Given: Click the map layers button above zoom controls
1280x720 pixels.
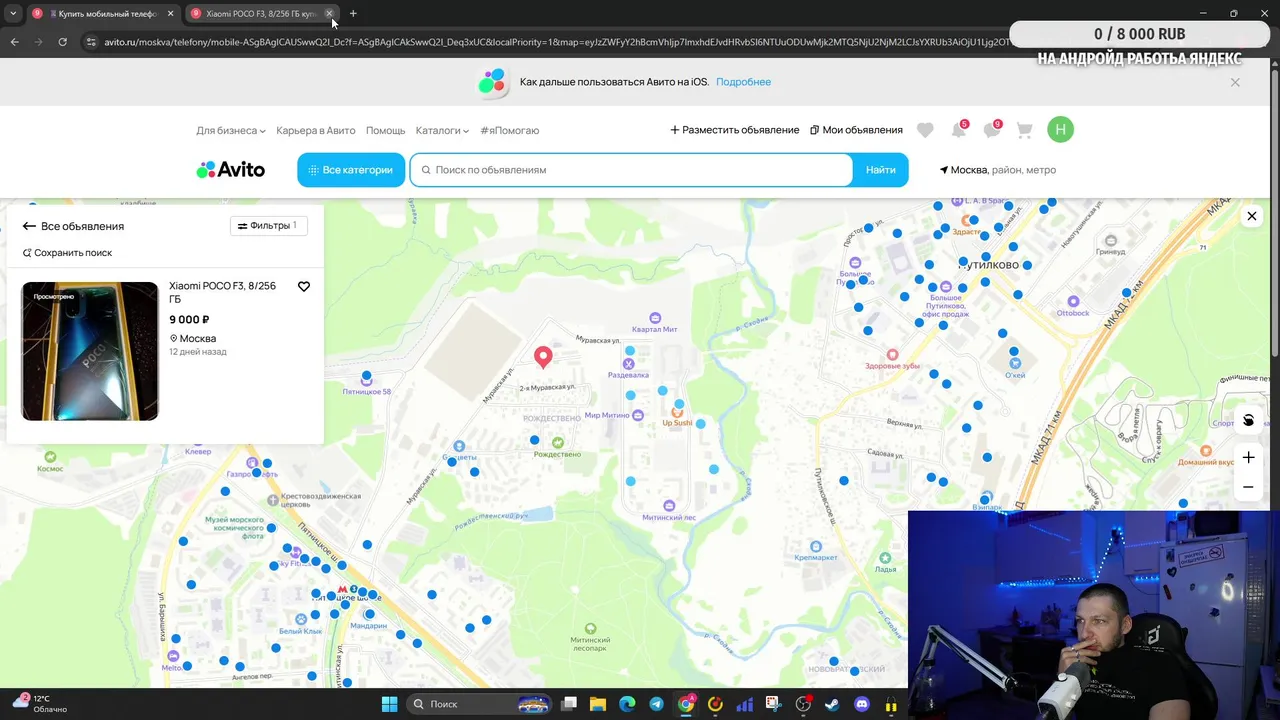Looking at the screenshot, I should pyautogui.click(x=1248, y=420).
